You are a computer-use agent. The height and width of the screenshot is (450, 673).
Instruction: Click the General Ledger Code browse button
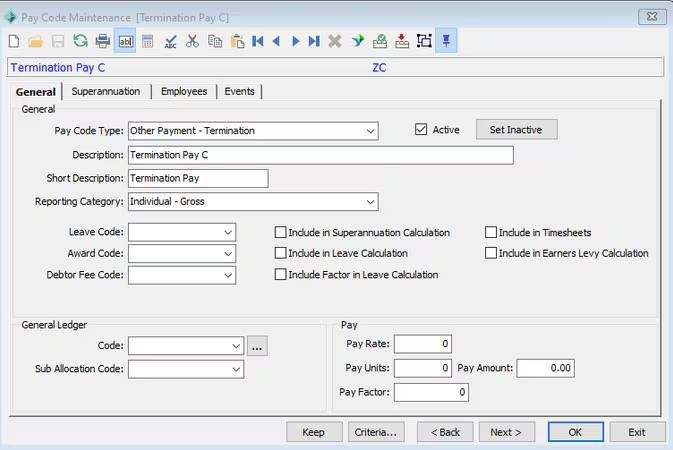[x=258, y=346]
